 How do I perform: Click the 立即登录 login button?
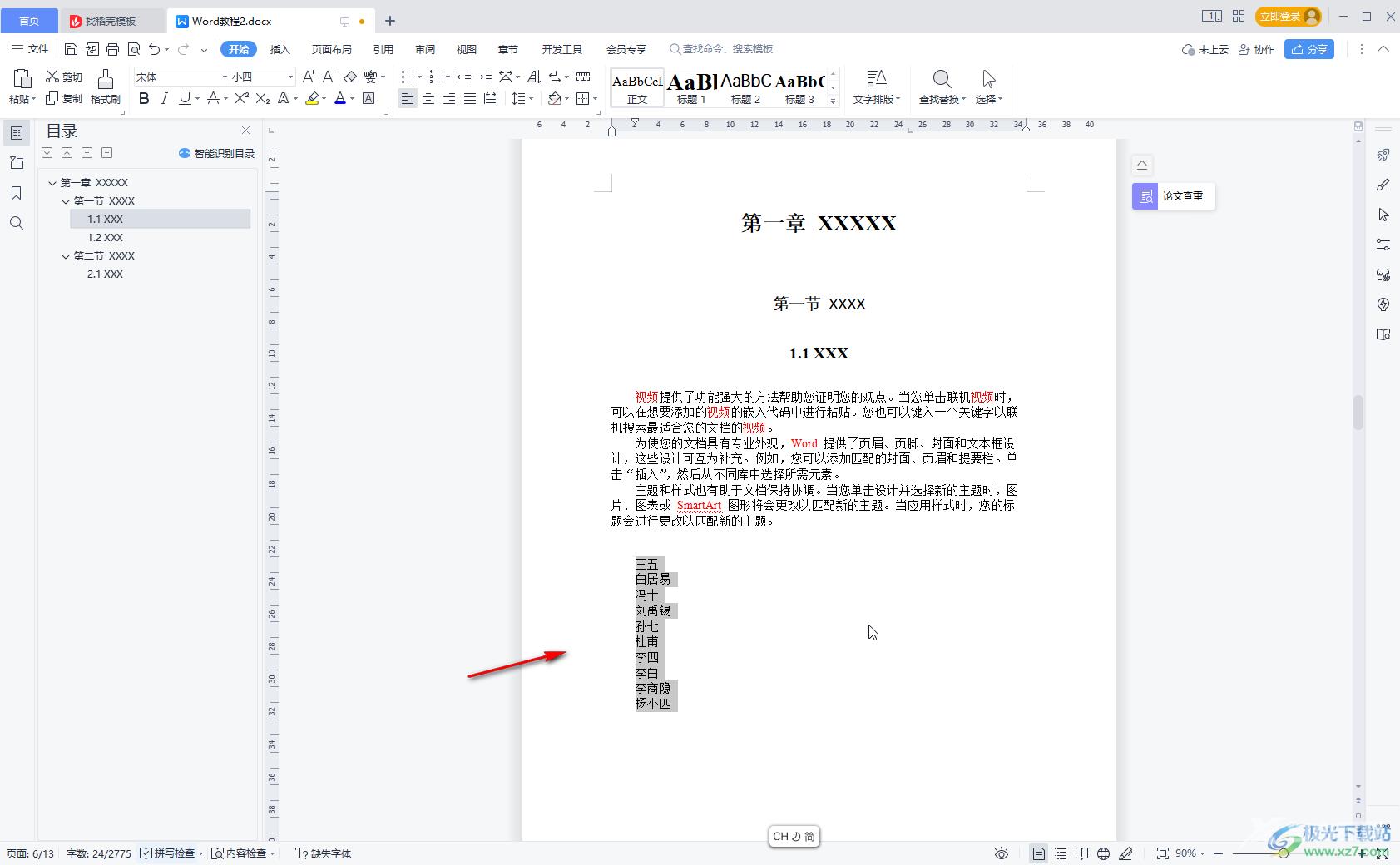[x=1289, y=16]
